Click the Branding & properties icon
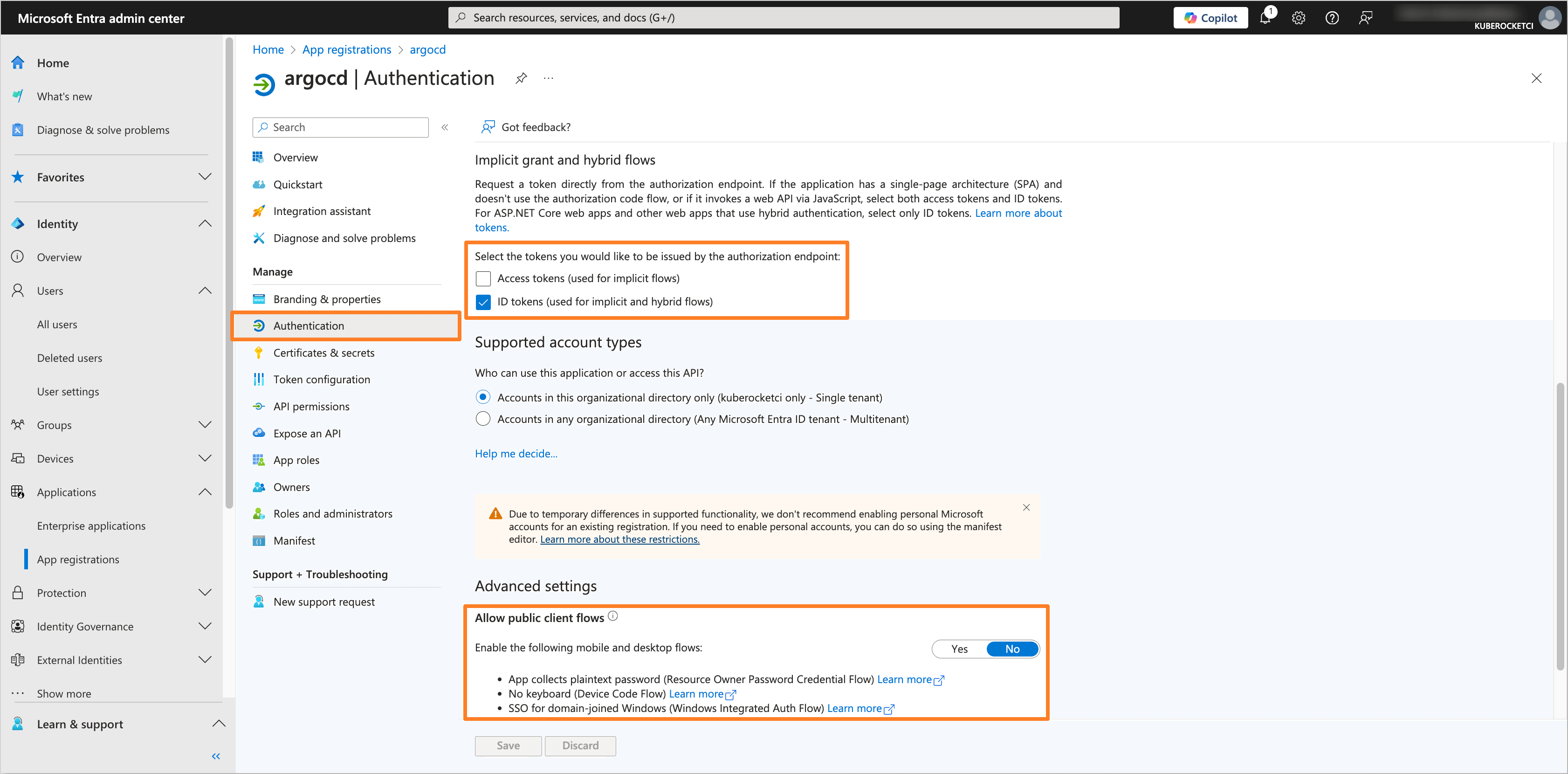The image size is (1568, 774). [259, 298]
